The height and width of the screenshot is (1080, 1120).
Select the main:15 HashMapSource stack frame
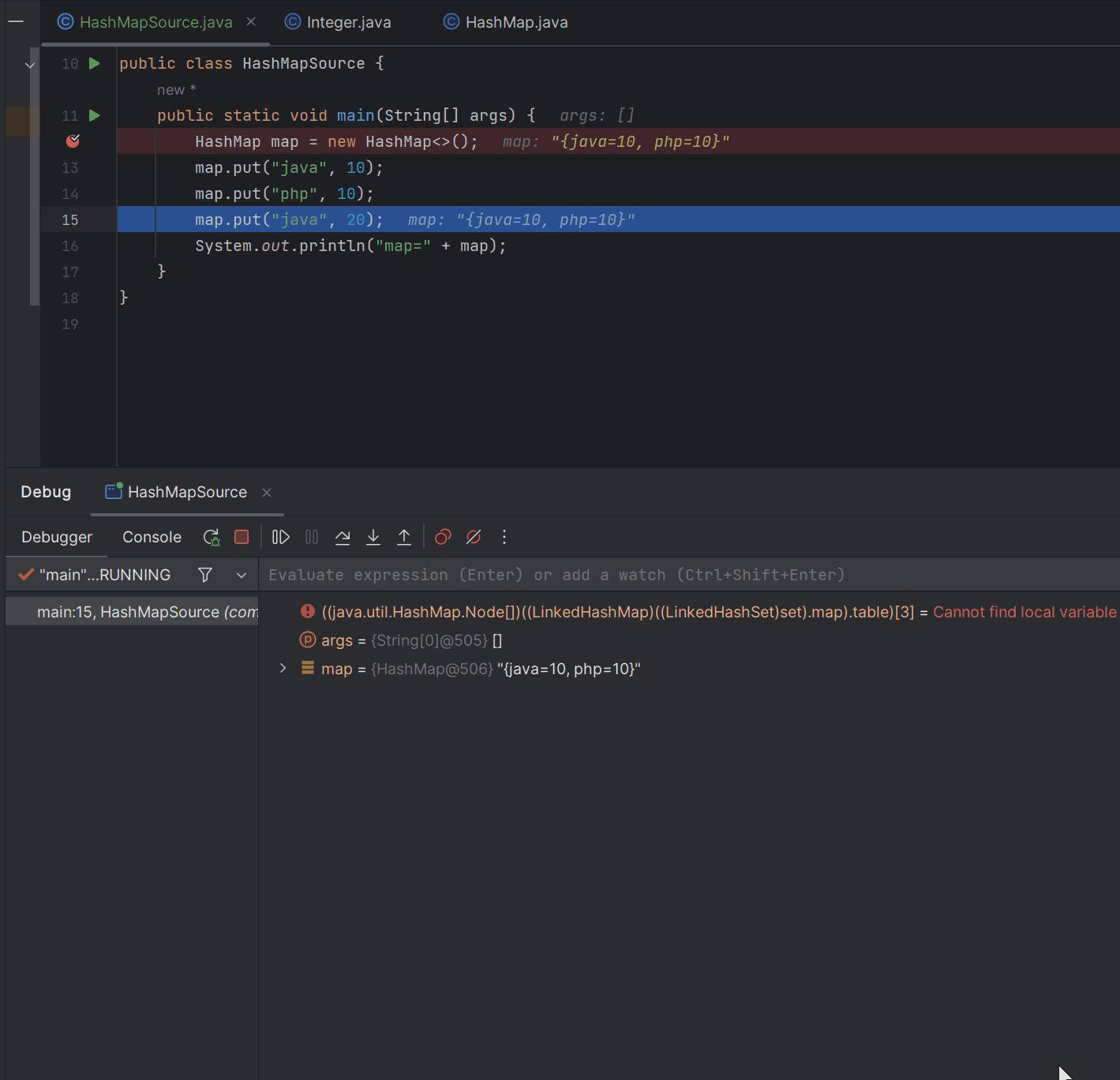132,612
